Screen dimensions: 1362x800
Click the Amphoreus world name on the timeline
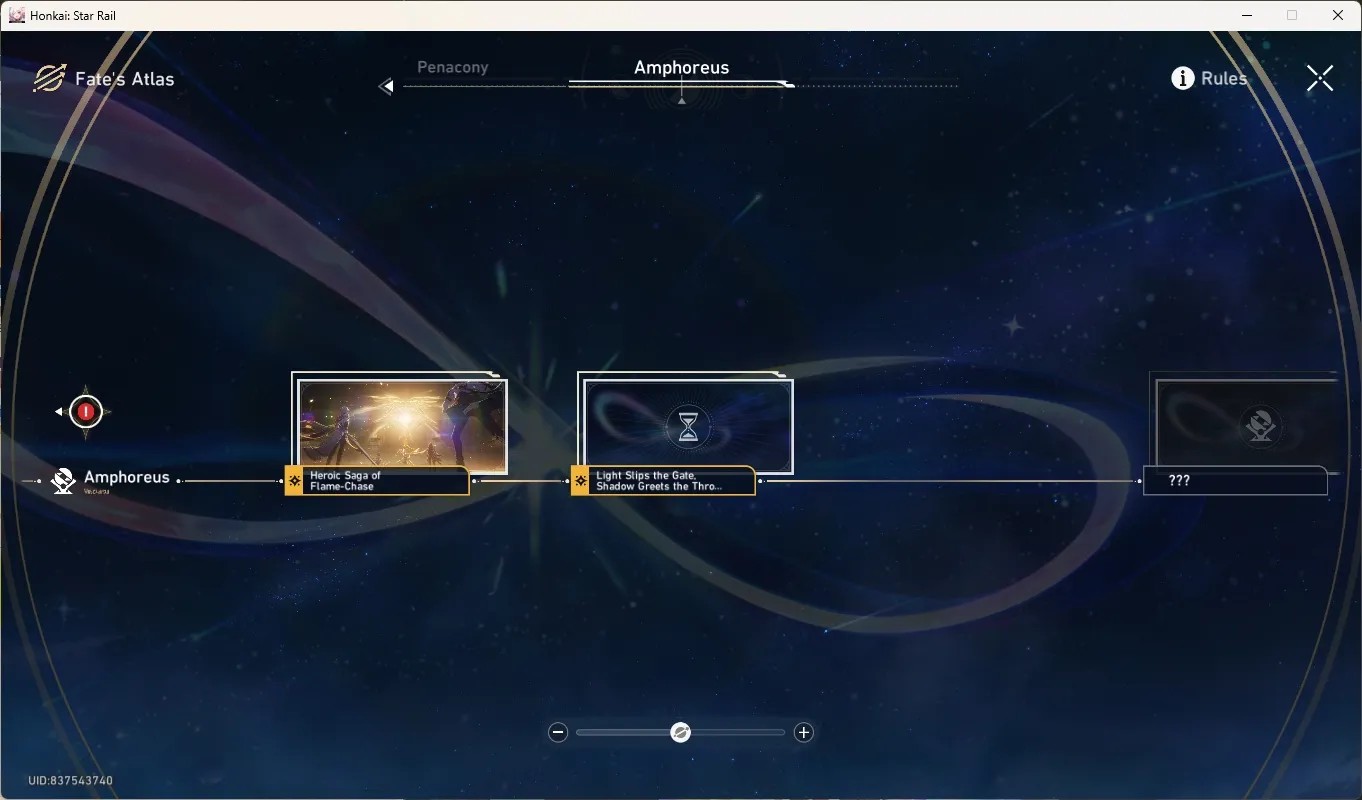click(127, 478)
